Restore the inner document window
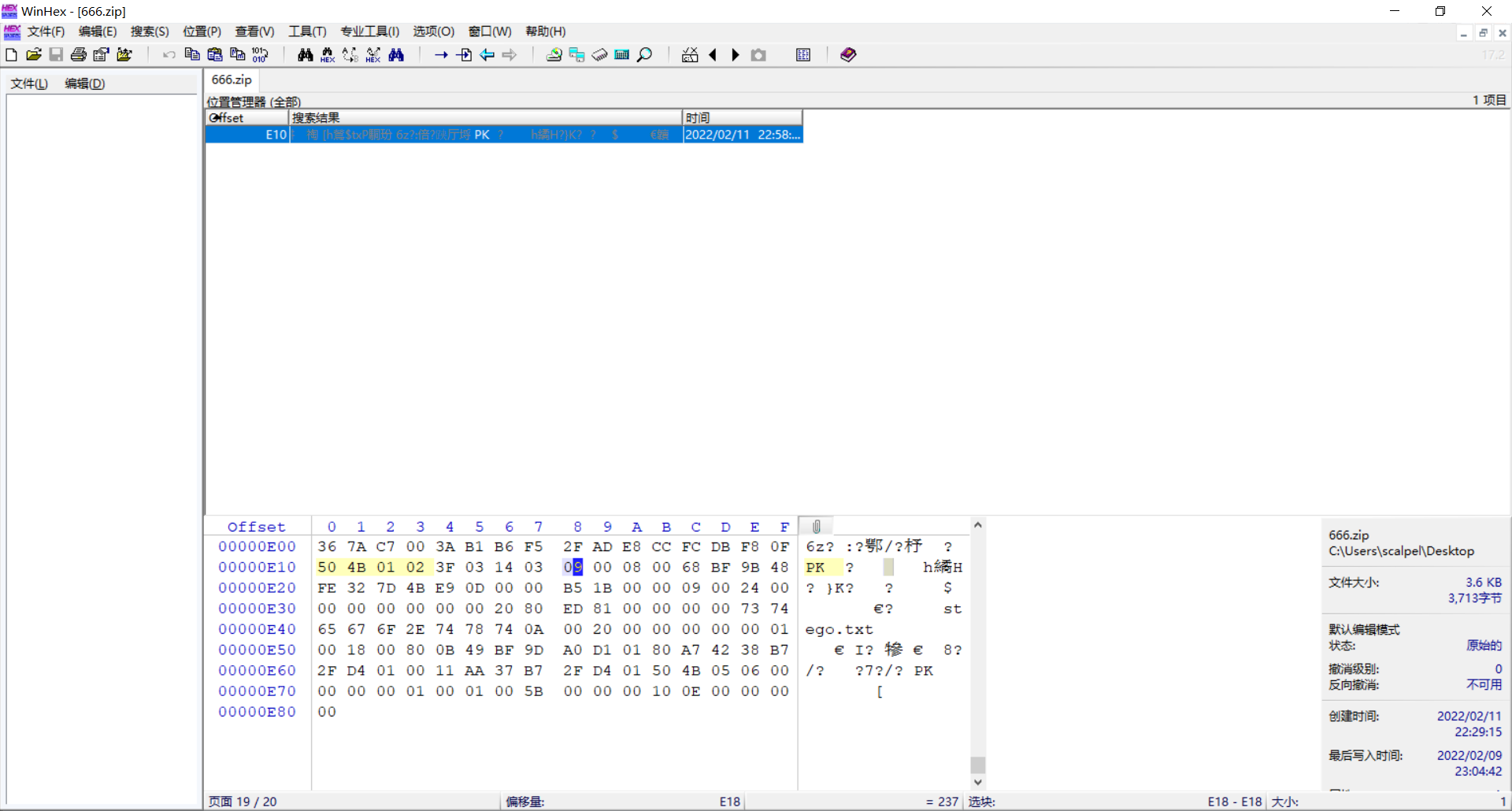 pyautogui.click(x=1483, y=33)
